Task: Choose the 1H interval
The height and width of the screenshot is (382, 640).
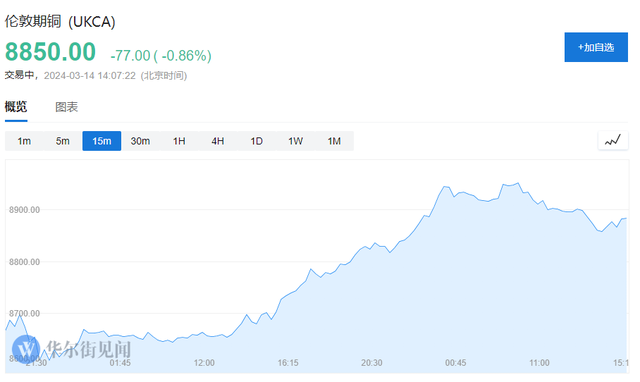Action: (179, 141)
